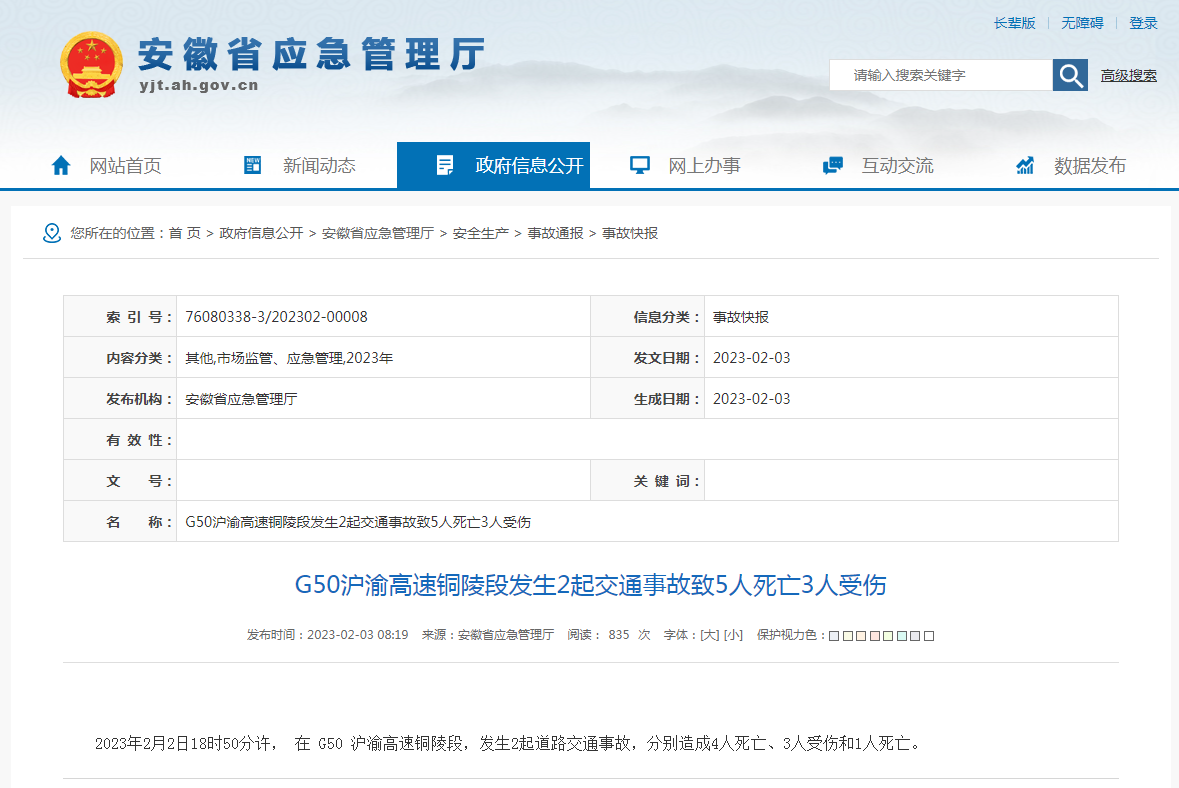Click the 登录 login link
This screenshot has height=788, width=1179.
[1143, 23]
